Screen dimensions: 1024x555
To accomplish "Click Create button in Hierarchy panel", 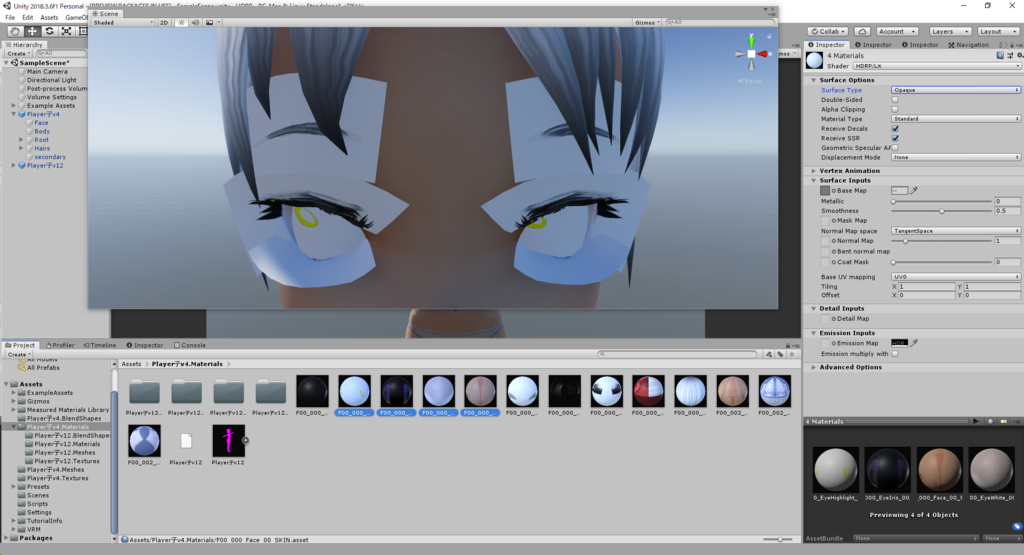I will pyautogui.click(x=18, y=54).
